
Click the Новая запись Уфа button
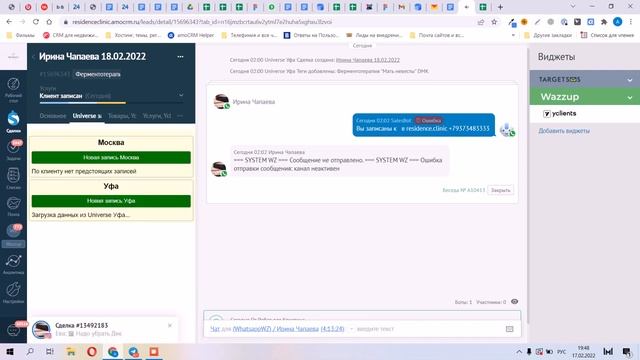tap(111, 201)
